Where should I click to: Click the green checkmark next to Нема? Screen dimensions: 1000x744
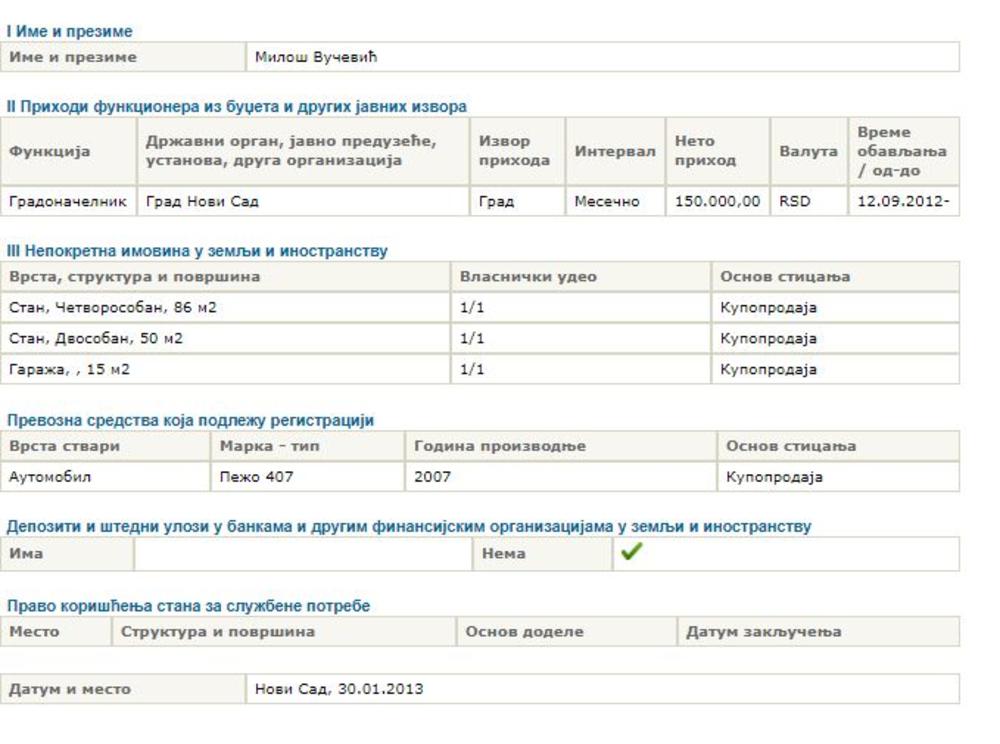tap(630, 552)
